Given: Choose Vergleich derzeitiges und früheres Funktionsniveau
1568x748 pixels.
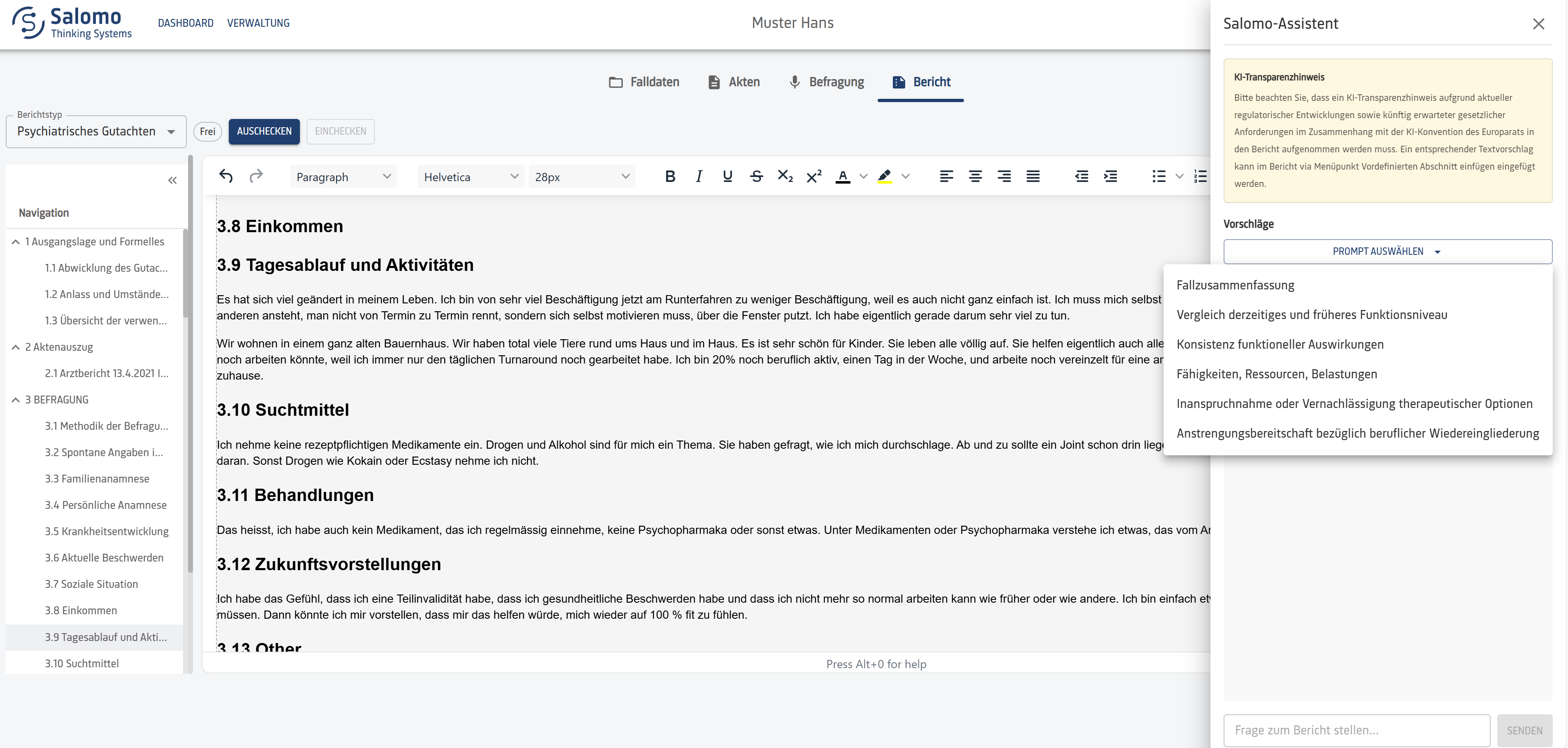Looking at the screenshot, I should (1357, 315).
